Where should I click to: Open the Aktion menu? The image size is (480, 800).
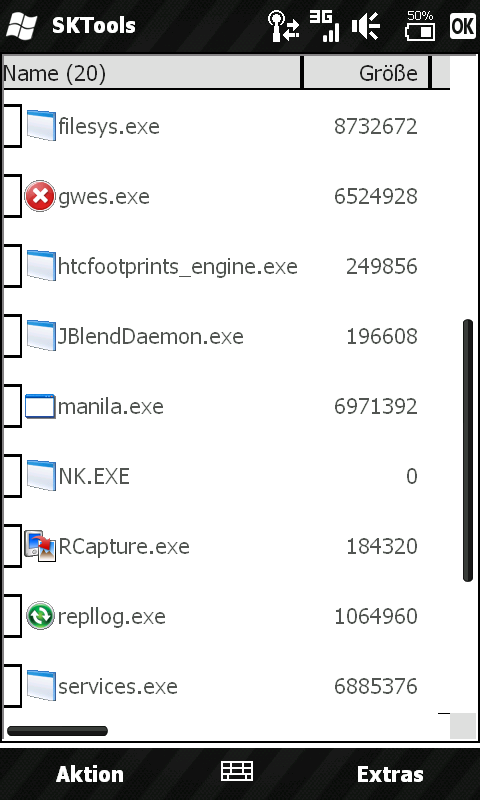(90, 774)
